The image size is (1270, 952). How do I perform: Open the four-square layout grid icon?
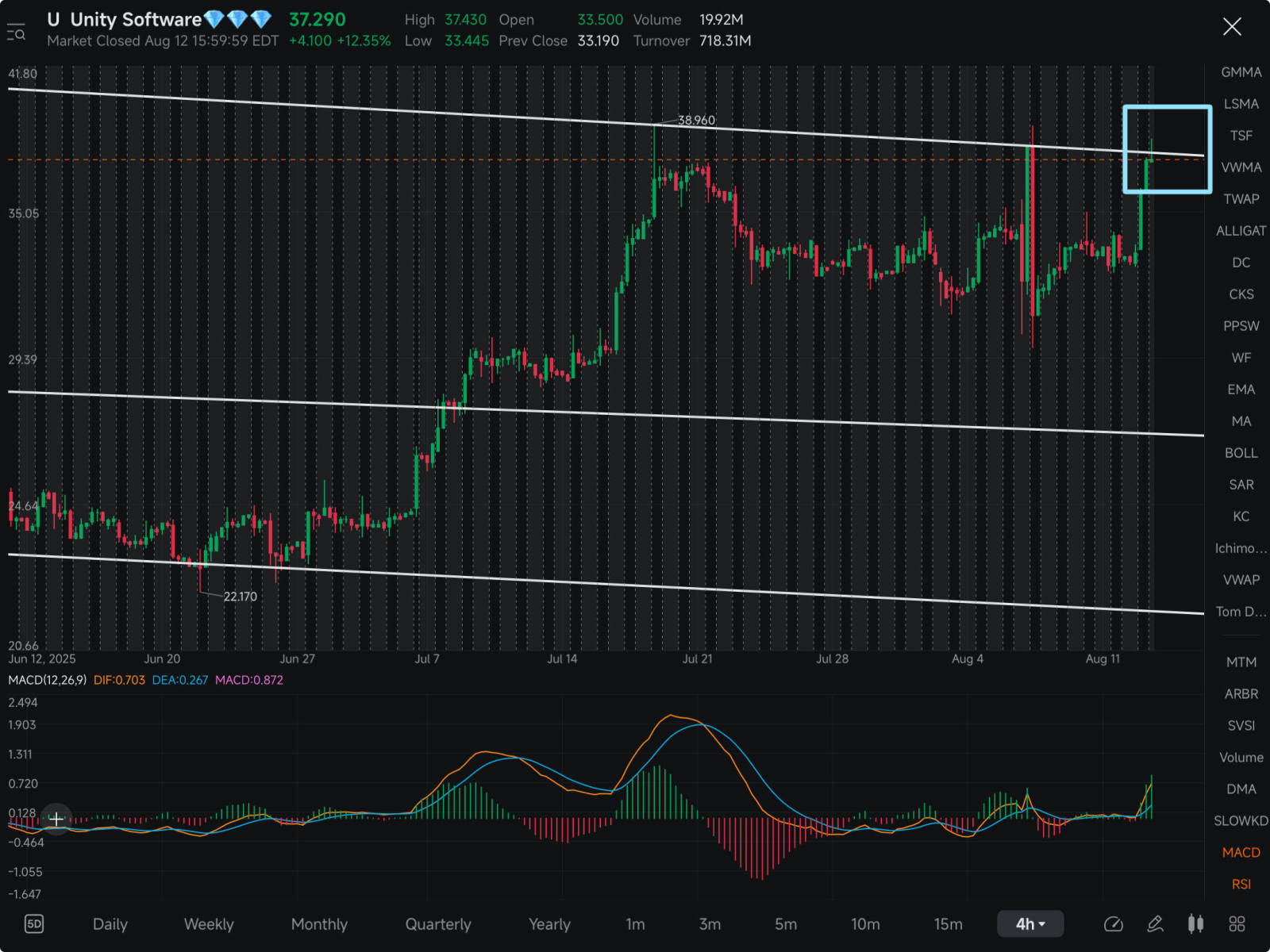1237,923
